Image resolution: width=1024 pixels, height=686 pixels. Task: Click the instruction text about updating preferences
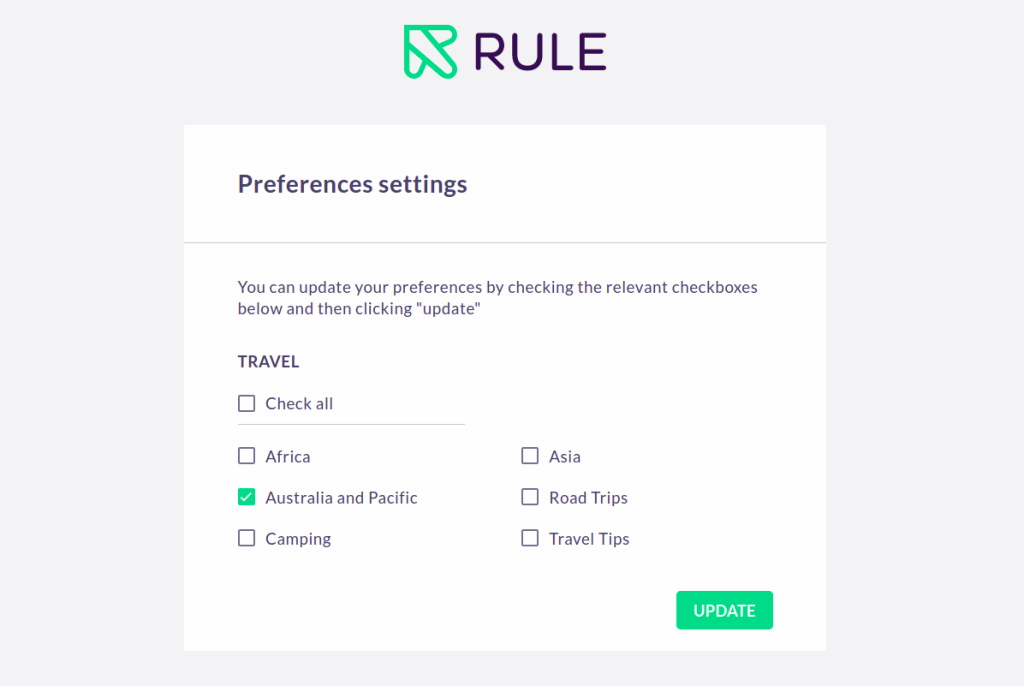[x=496, y=297]
